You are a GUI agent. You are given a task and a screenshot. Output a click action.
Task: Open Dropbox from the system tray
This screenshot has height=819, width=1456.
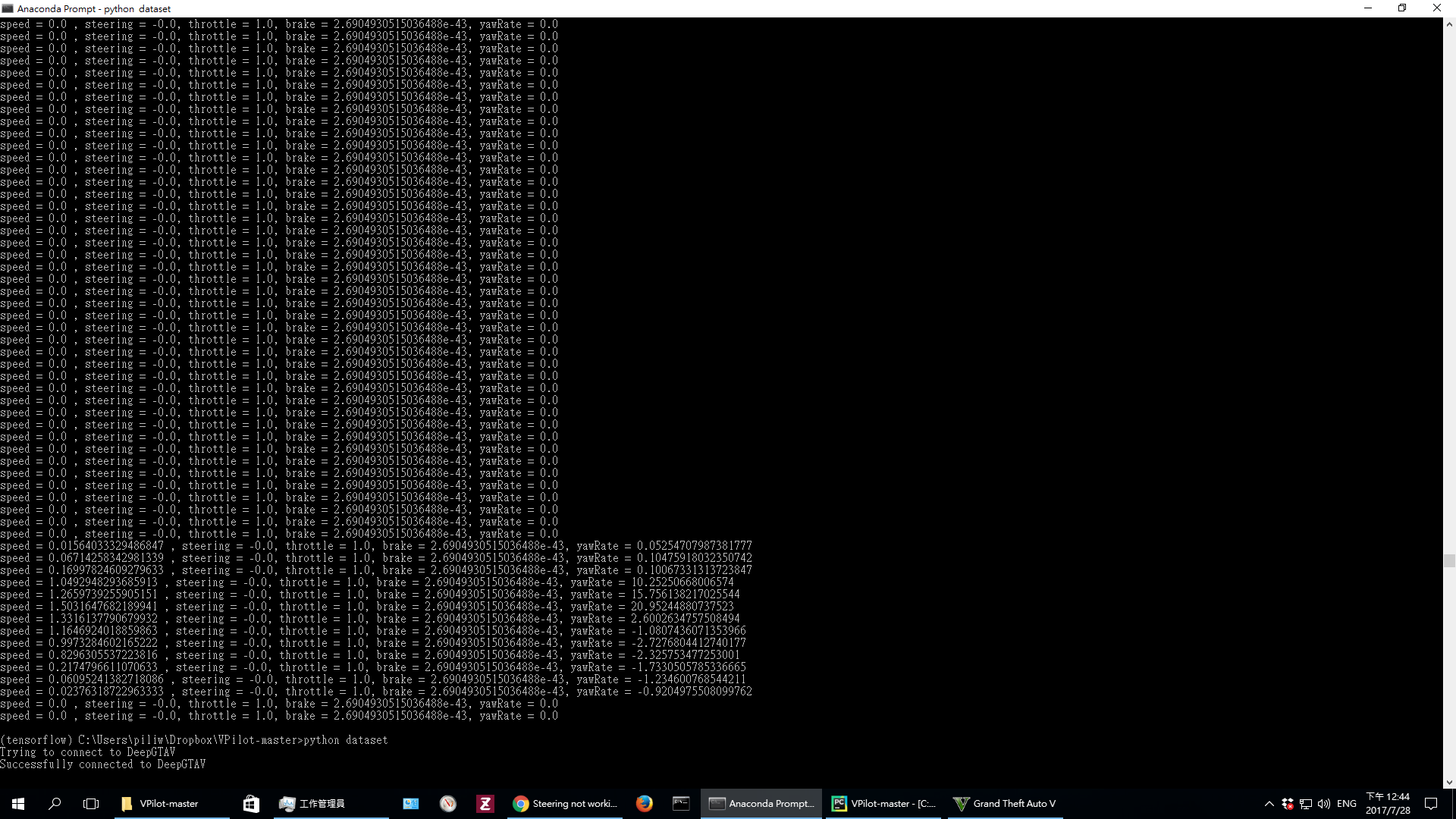click(1288, 804)
